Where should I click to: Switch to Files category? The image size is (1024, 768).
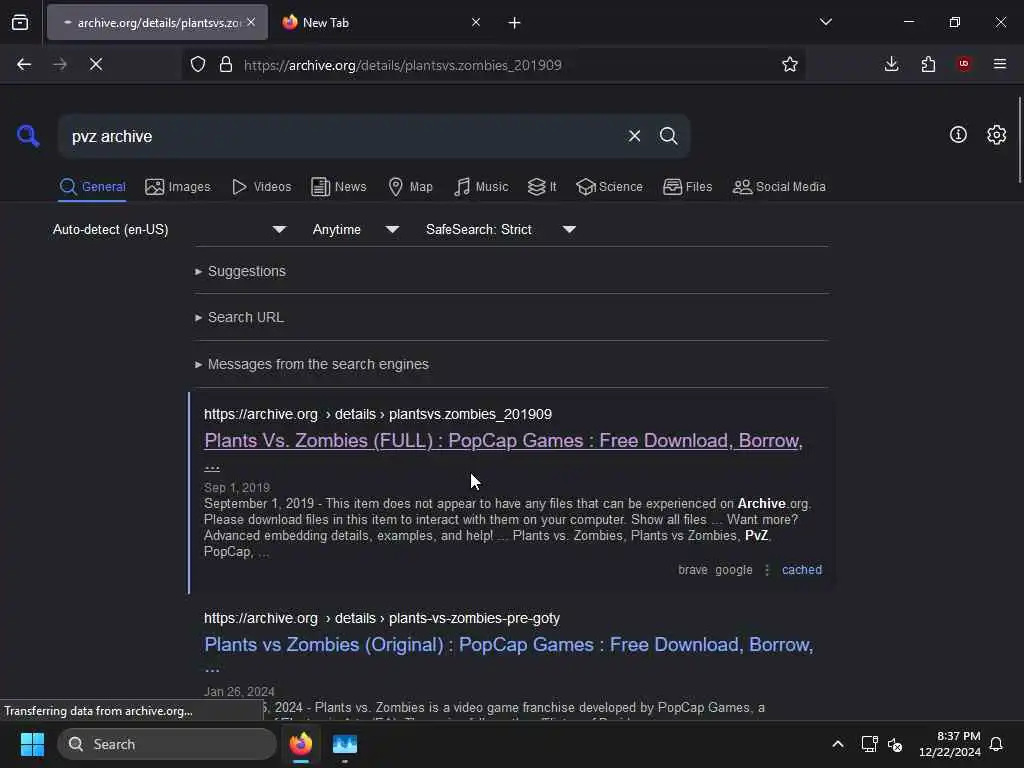[x=688, y=187]
